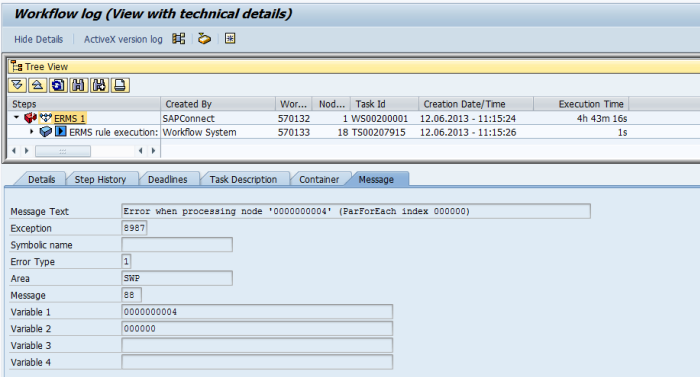
Task: Click Variable 1 field 0000000004
Action: [x=257, y=311]
